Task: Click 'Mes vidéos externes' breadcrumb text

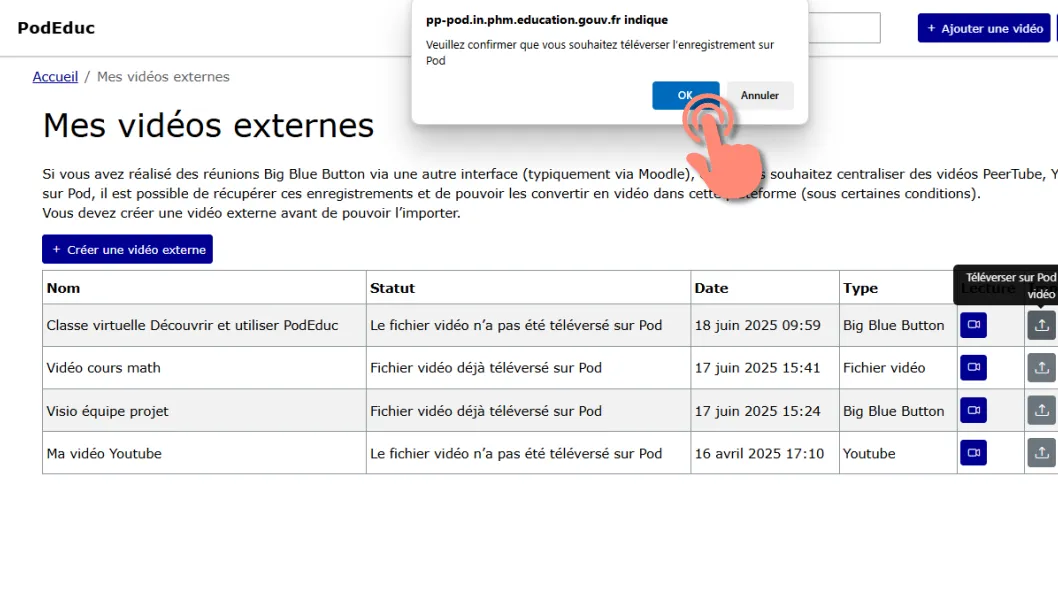Action: (x=163, y=77)
